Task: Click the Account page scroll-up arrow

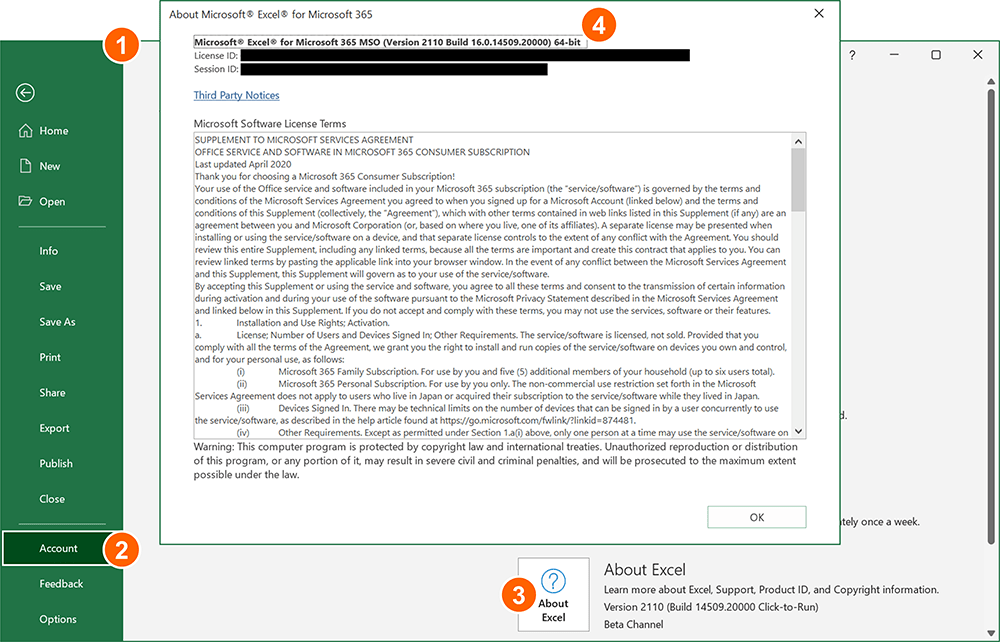Action: pyautogui.click(x=991, y=82)
